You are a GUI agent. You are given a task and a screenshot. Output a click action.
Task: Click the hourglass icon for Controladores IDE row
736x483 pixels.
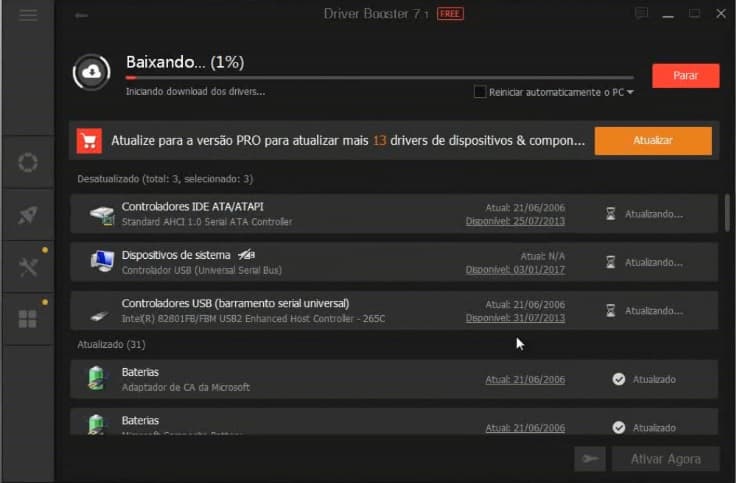pyautogui.click(x=610, y=214)
